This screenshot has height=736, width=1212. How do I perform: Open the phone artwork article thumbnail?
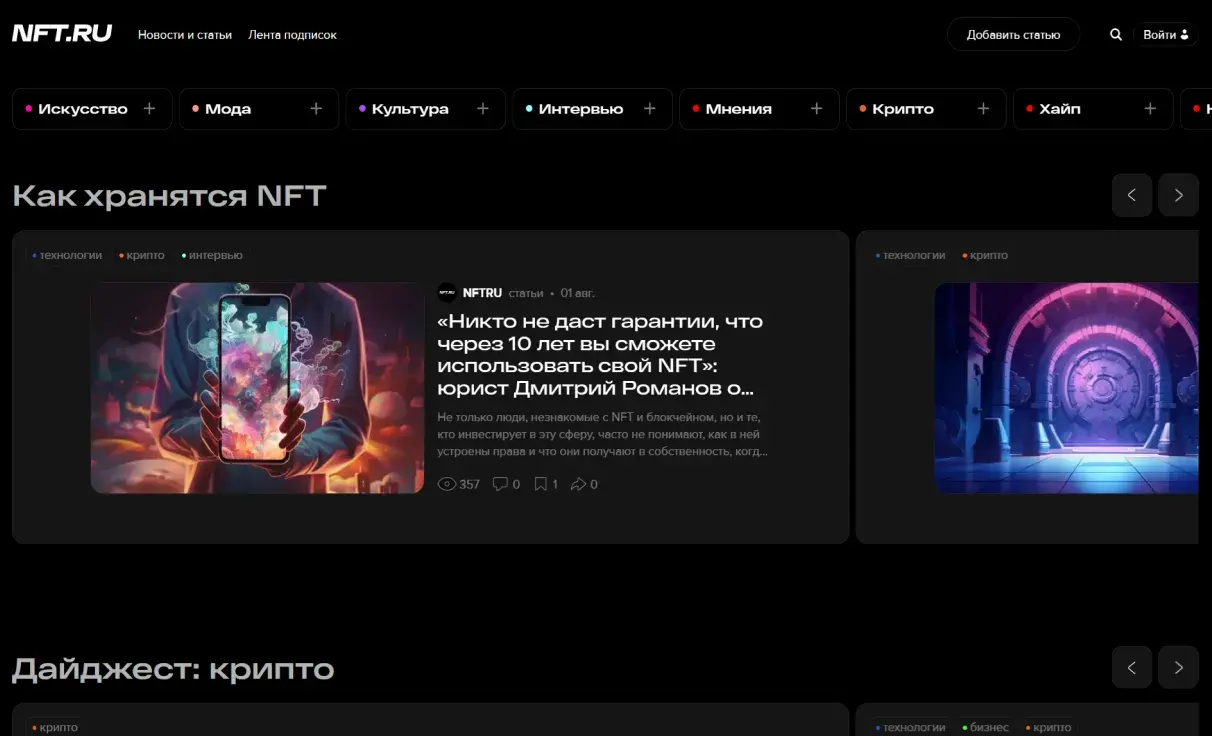point(257,388)
